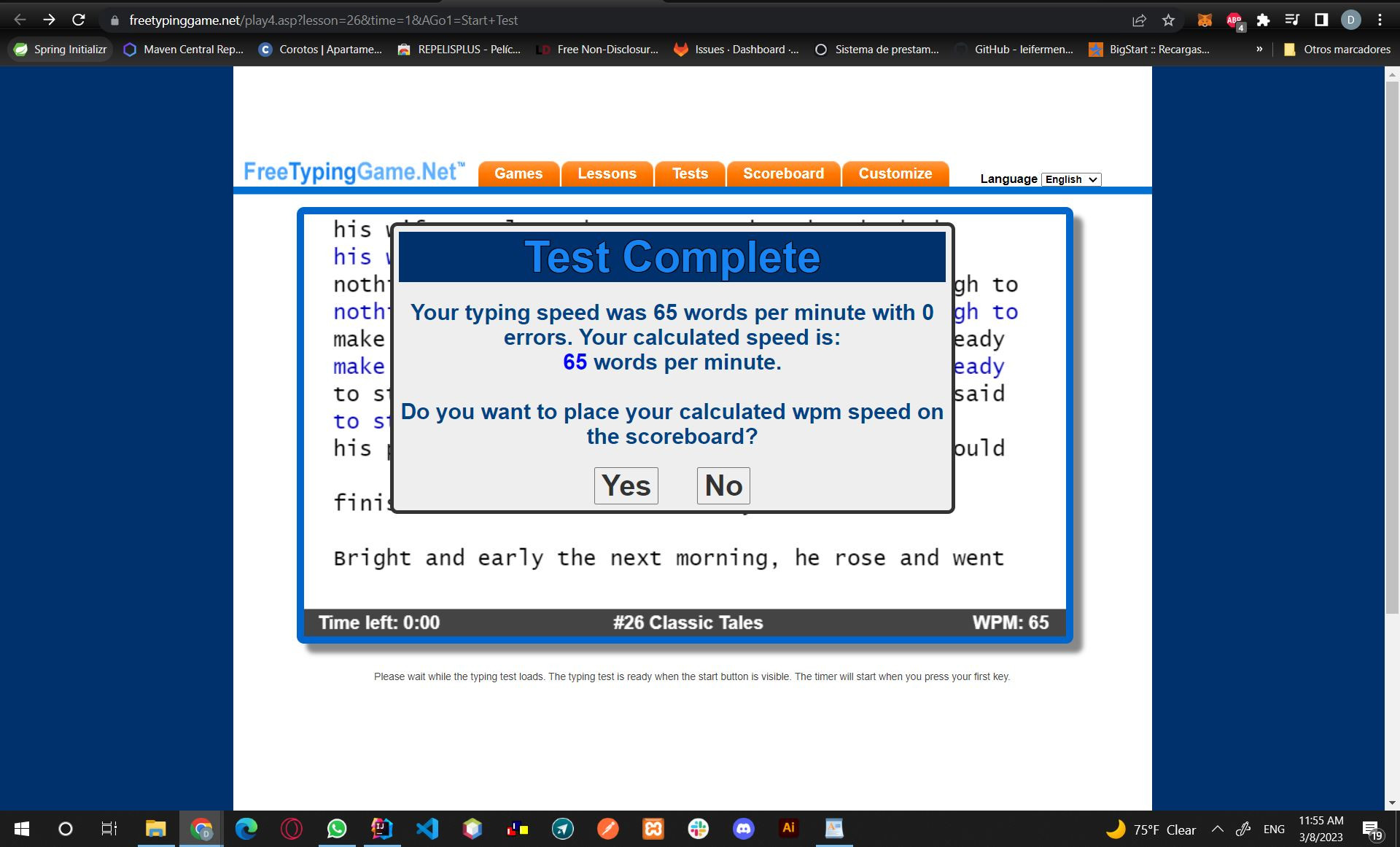Switch to the Customize tab
The image size is (1400, 847).
pos(895,173)
